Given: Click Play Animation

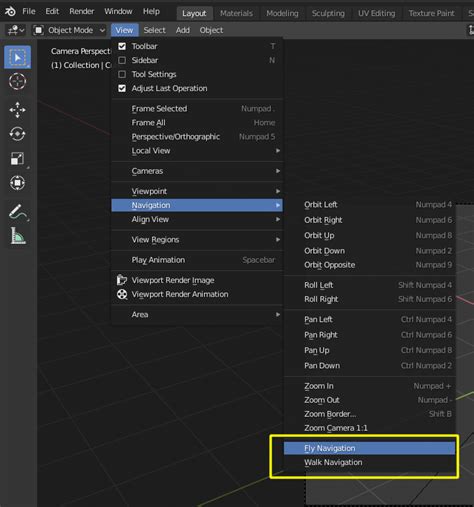Looking at the screenshot, I should pyautogui.click(x=197, y=260).
